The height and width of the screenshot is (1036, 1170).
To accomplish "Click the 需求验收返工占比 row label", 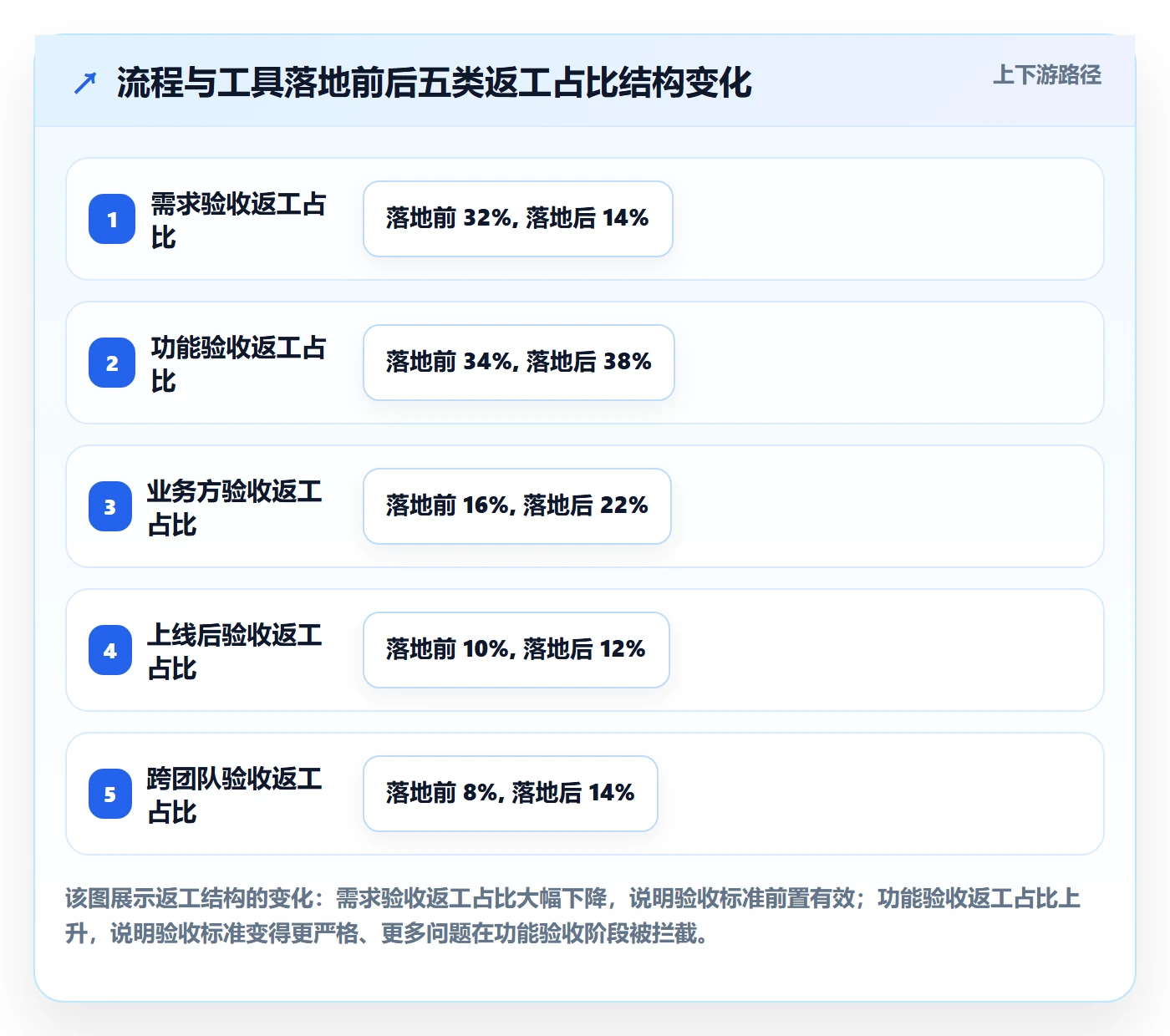I will (x=239, y=220).
